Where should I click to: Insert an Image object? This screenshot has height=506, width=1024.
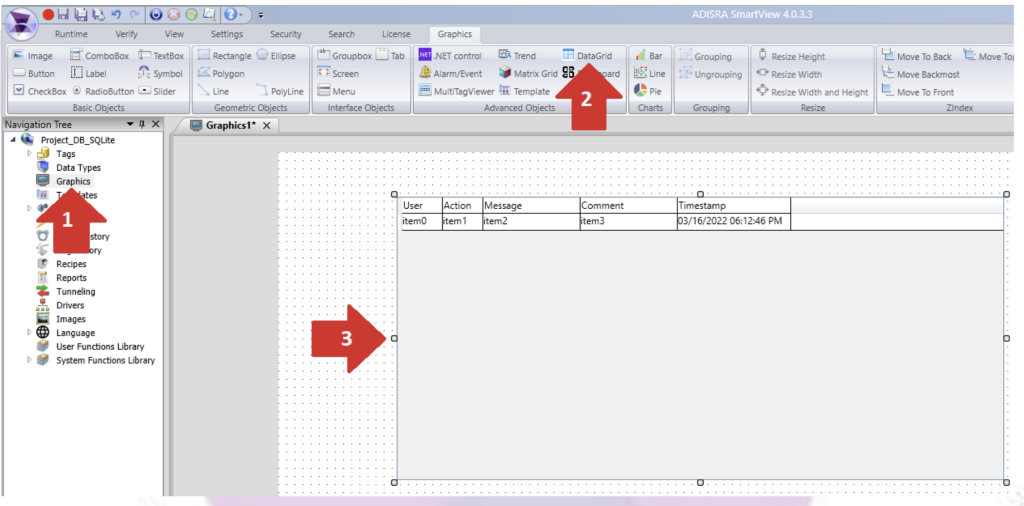tap(33, 56)
